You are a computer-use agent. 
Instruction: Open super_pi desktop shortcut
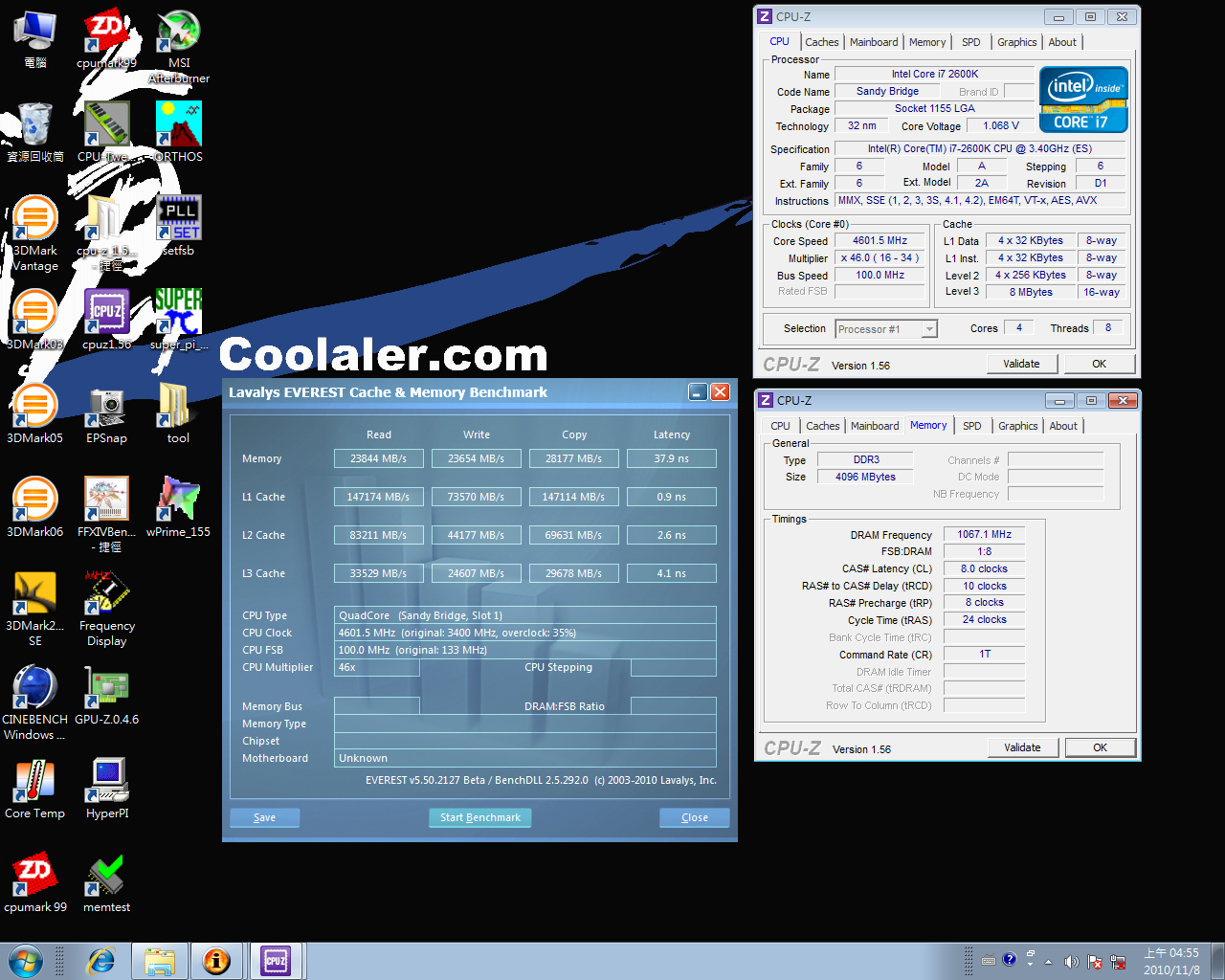[x=179, y=320]
